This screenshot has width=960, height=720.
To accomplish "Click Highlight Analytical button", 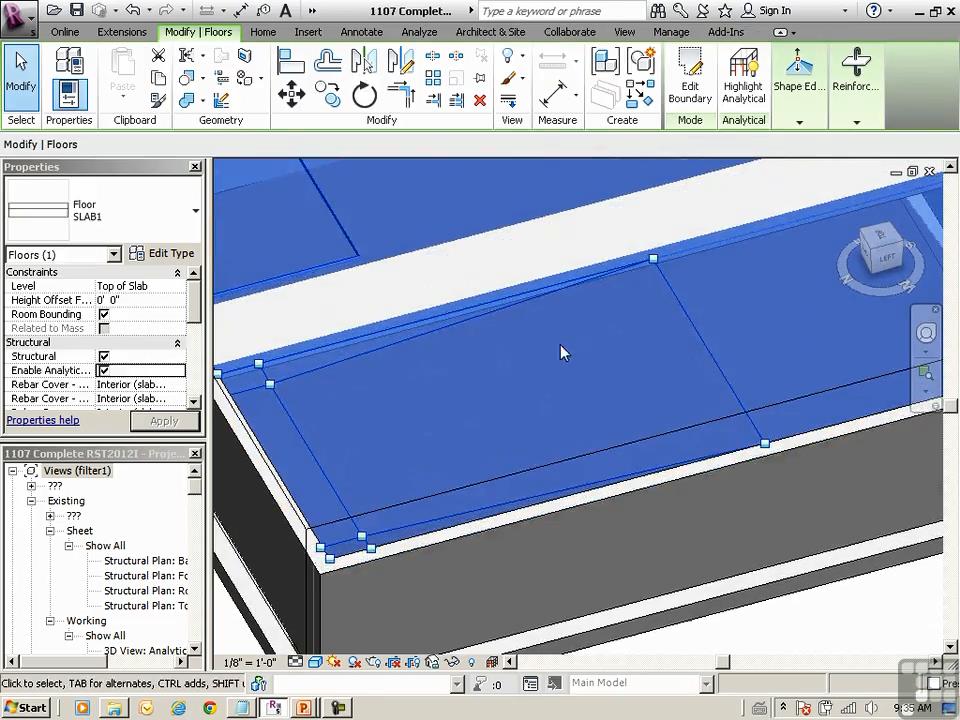I will [x=744, y=77].
